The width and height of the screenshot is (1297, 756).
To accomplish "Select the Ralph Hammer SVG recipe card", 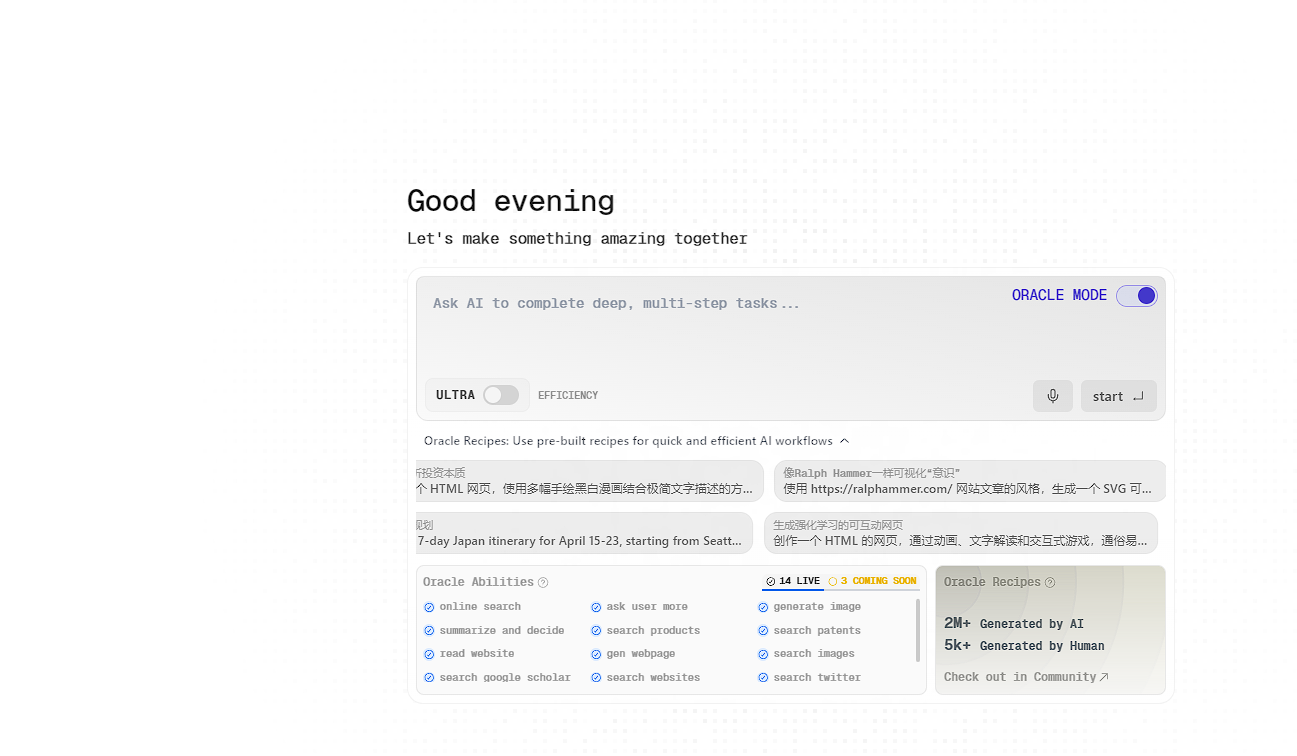I will 968,481.
